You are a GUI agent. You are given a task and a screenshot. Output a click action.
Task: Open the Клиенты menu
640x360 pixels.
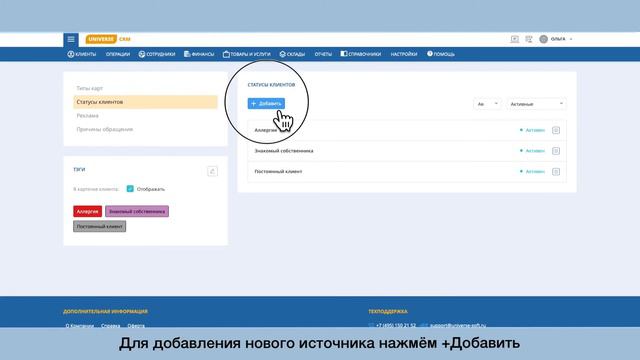[82, 54]
